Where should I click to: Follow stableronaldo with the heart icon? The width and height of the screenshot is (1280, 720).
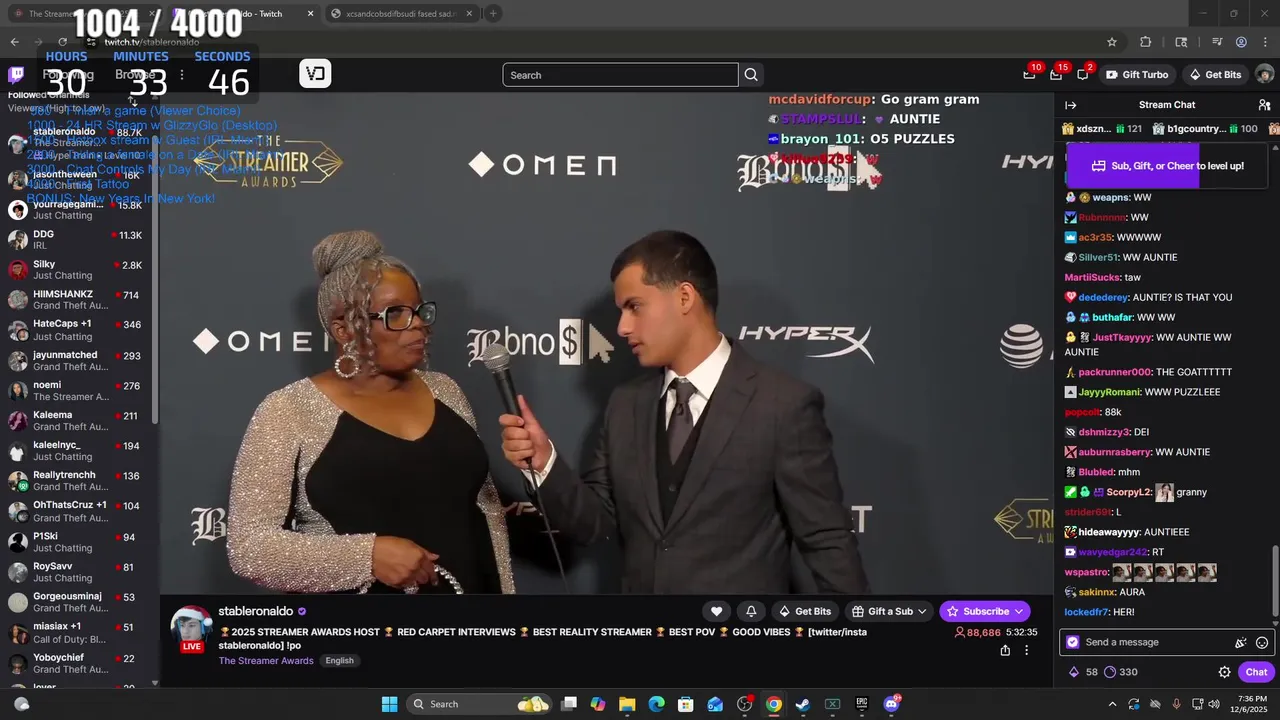coord(716,611)
